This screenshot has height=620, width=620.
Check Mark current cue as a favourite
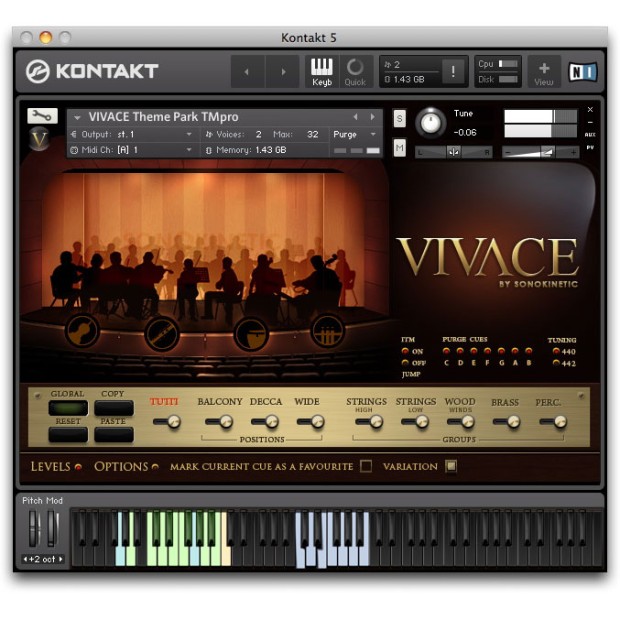point(366,466)
